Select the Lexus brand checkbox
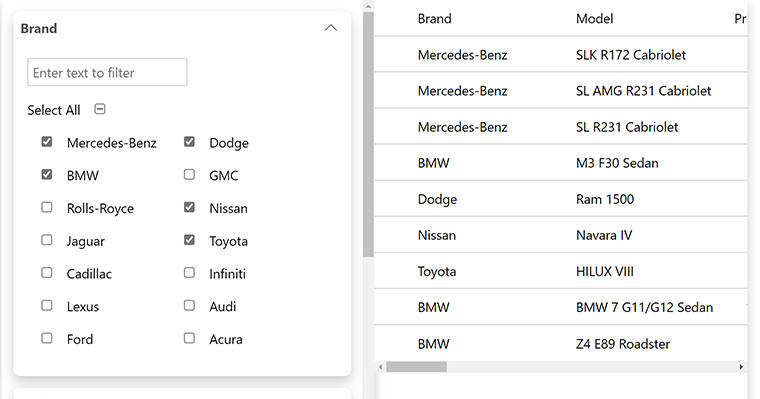The width and height of the screenshot is (760, 399). coord(47,305)
